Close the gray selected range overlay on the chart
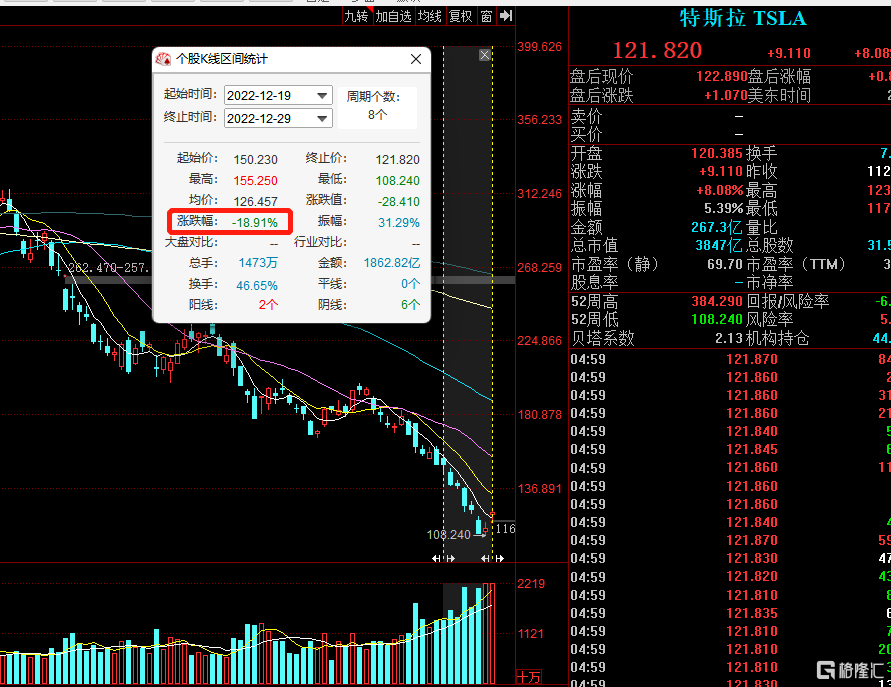Image resolution: width=891 pixels, height=687 pixels. coord(485,55)
